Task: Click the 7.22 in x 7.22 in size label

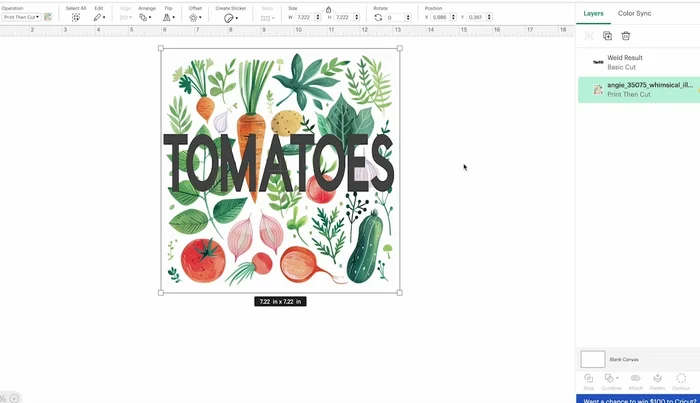Action: click(280, 302)
